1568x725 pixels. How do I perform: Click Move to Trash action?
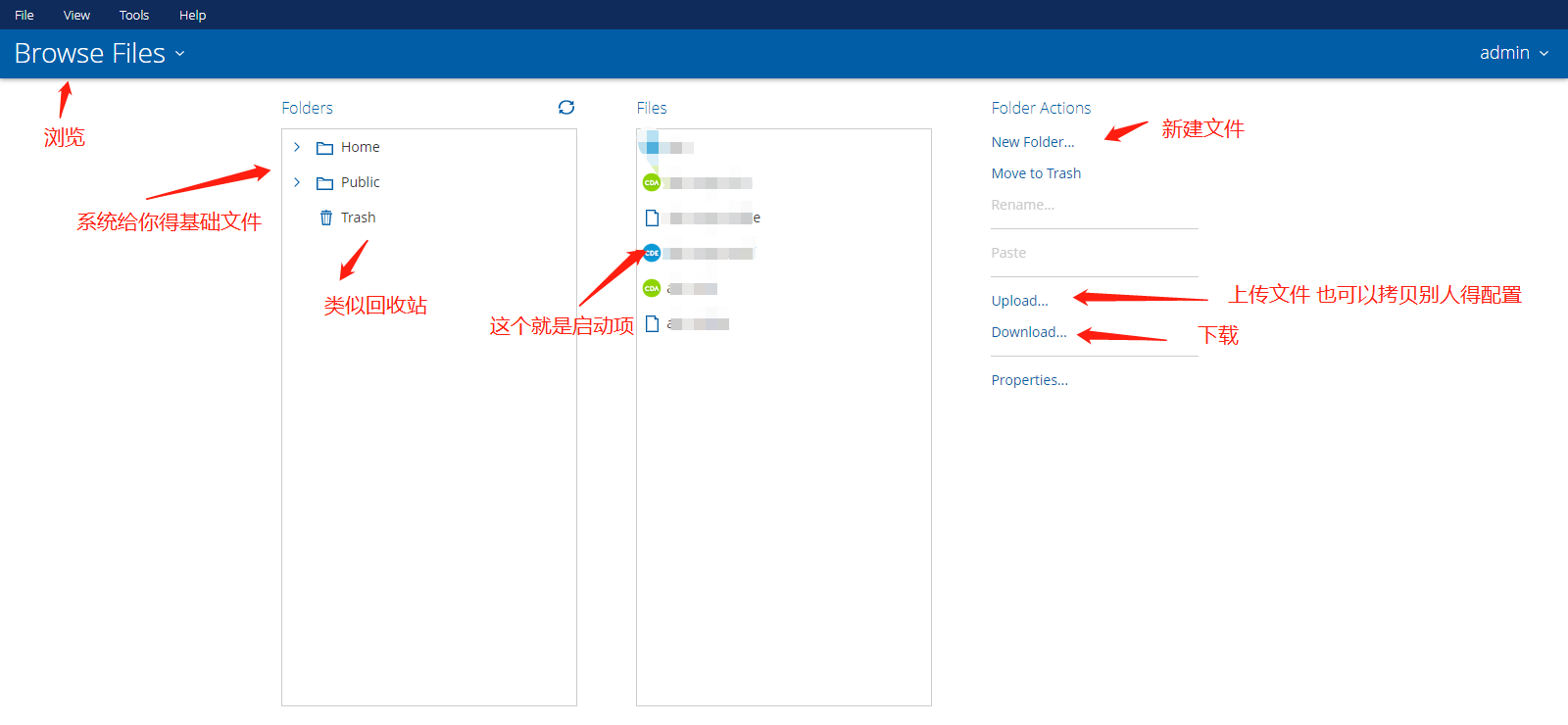pyautogui.click(x=1036, y=173)
